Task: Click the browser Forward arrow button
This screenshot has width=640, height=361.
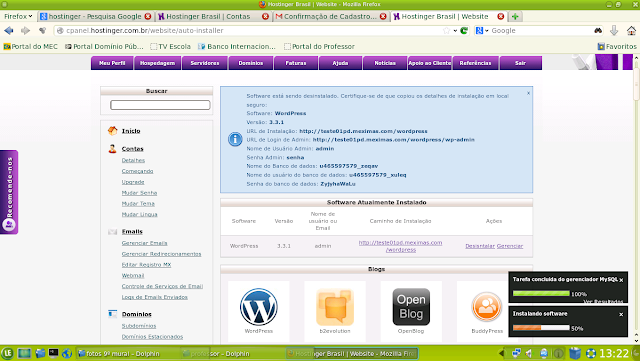Action: [25, 31]
